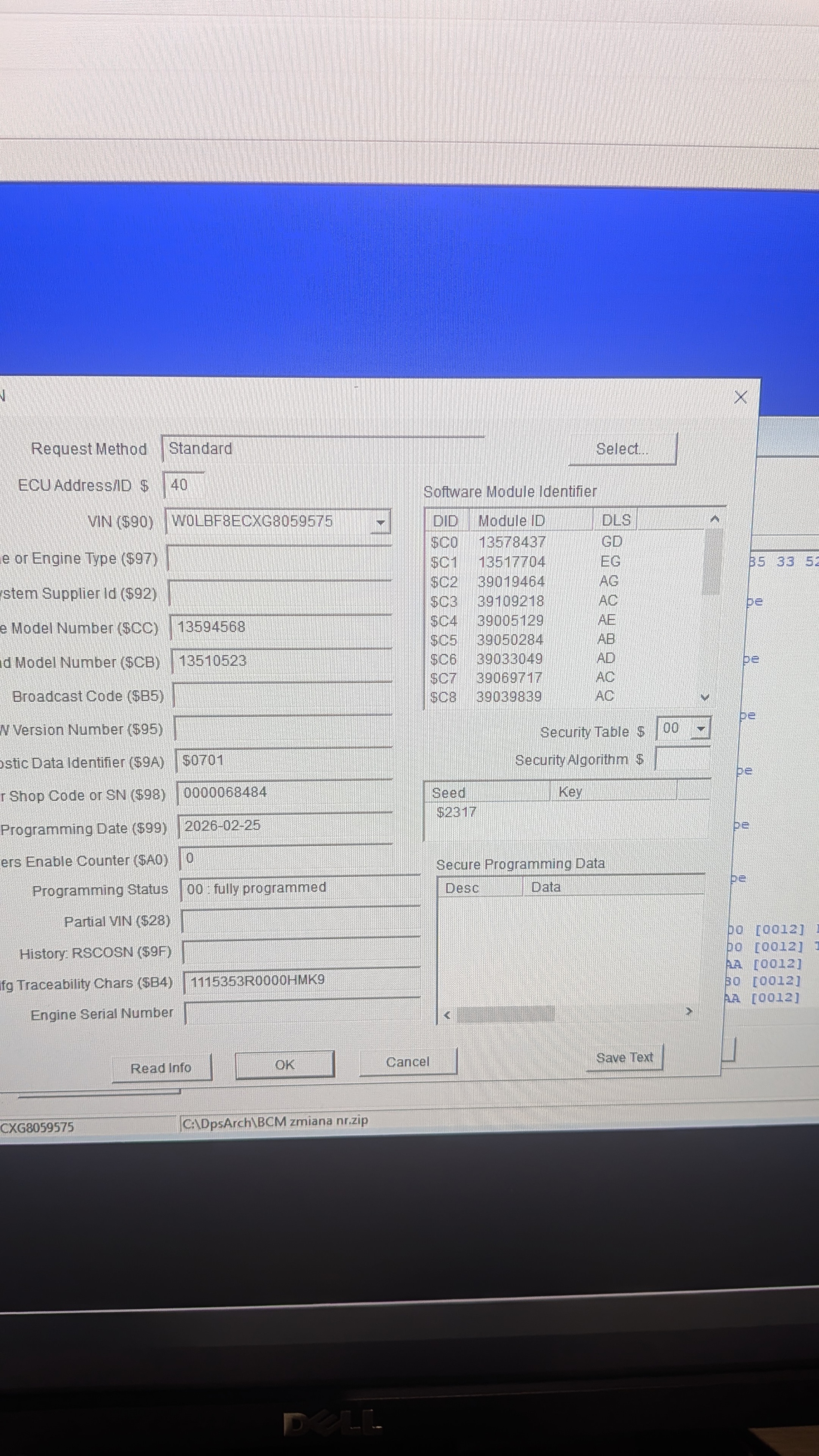Select the seed value $2317
Image resolution: width=819 pixels, height=1456 pixels.
457,812
